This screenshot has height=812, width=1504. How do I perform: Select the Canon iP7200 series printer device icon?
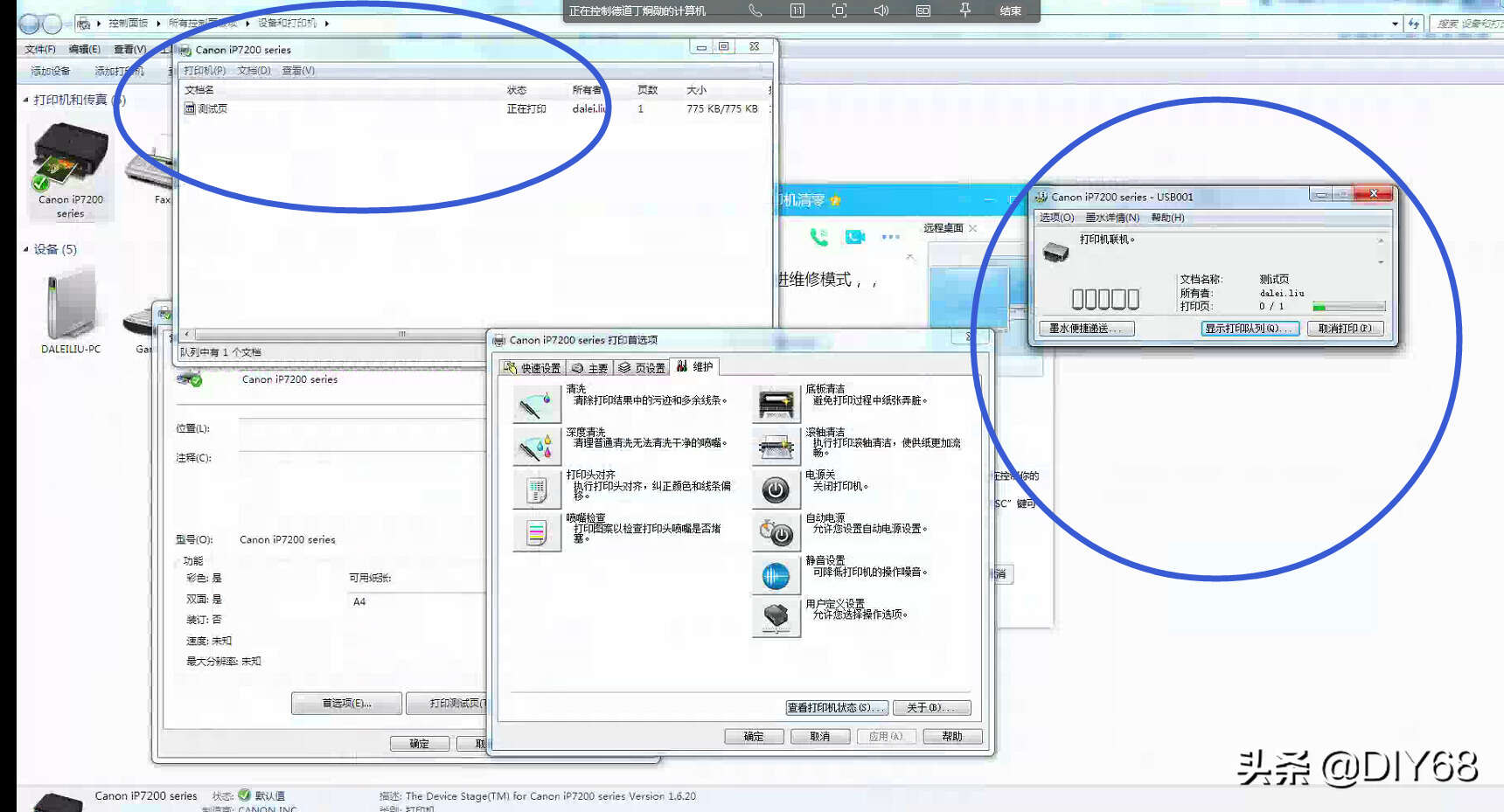(x=70, y=170)
